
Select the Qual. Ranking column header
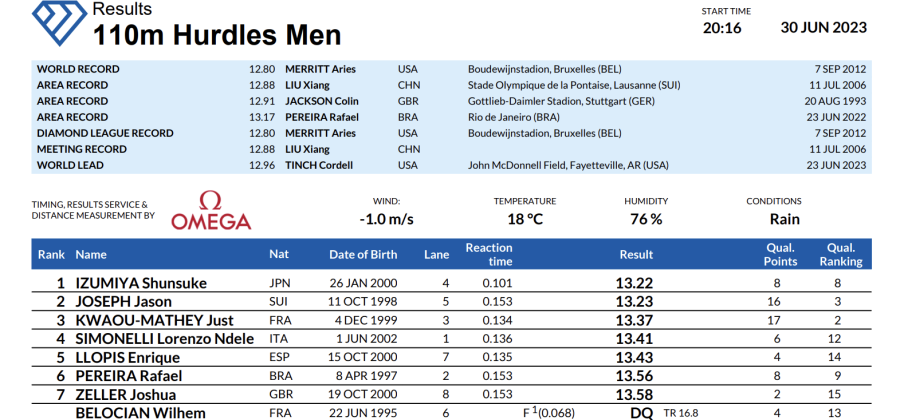pos(840,254)
